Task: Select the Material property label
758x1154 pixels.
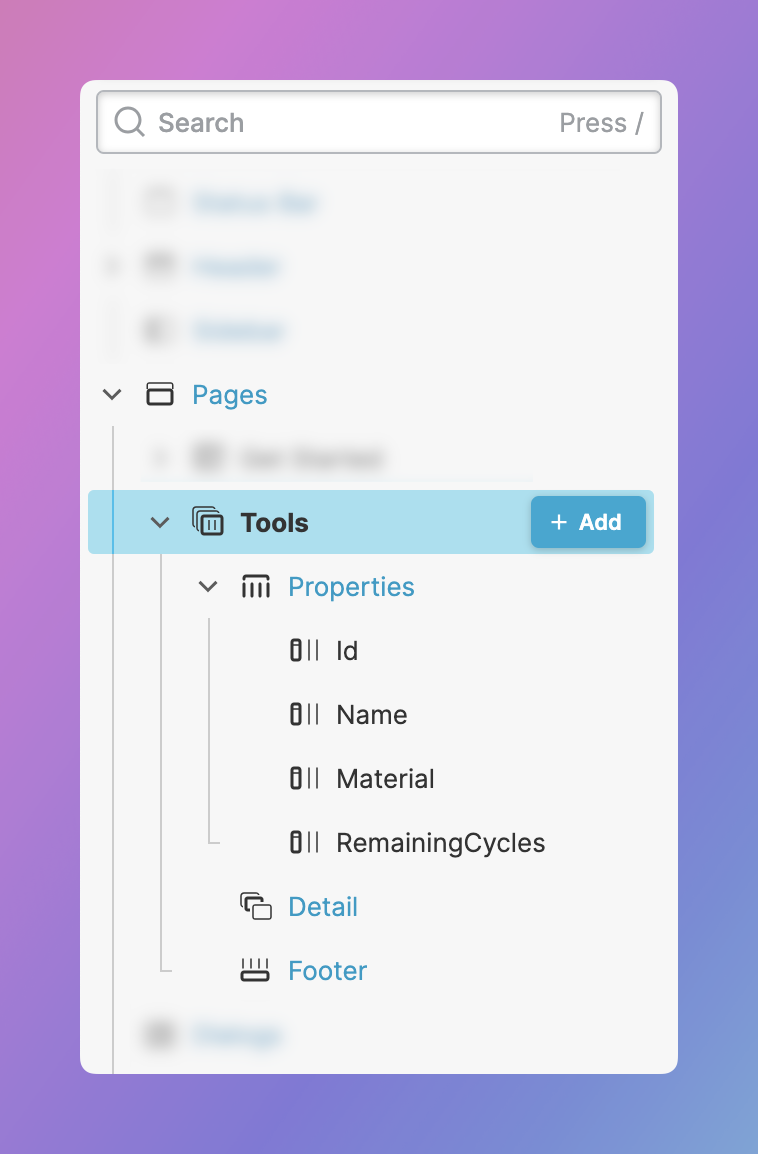Action: pos(386,779)
